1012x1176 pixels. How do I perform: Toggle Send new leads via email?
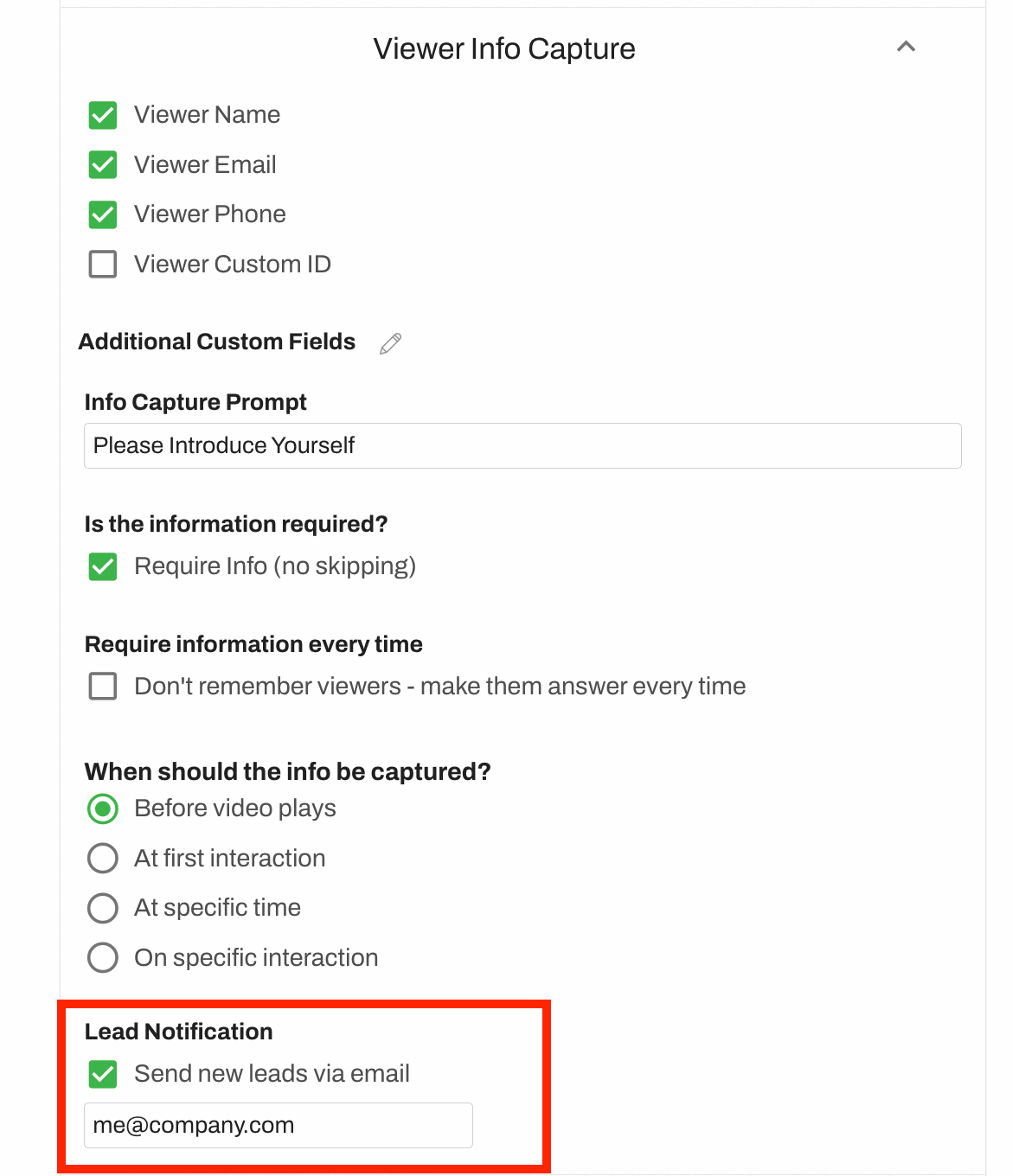coord(103,1074)
